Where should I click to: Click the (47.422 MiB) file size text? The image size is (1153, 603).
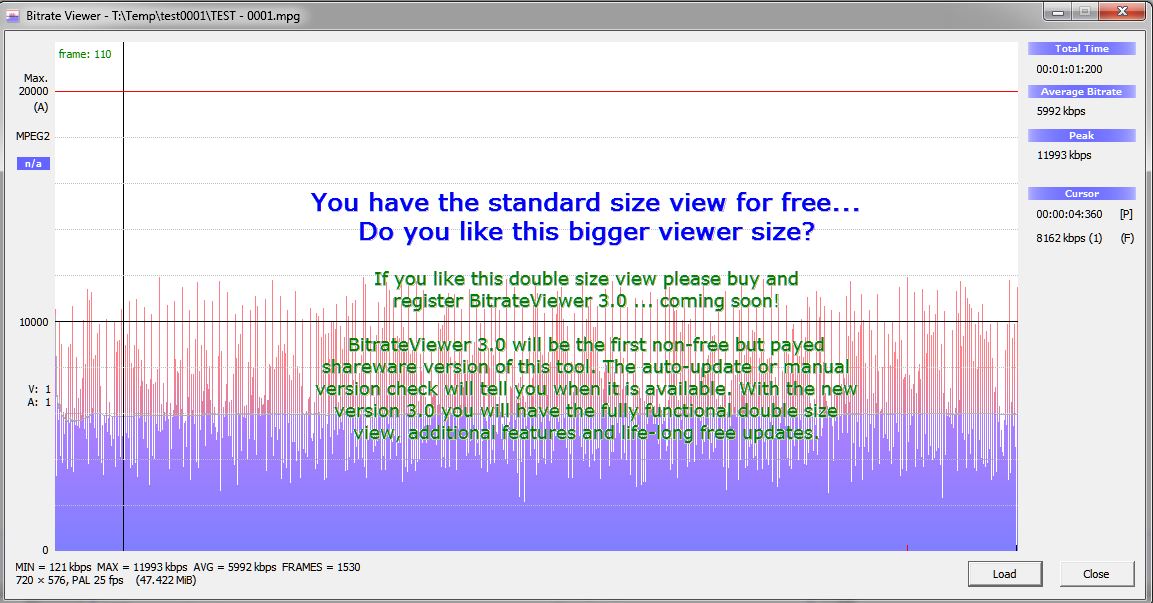point(166,580)
